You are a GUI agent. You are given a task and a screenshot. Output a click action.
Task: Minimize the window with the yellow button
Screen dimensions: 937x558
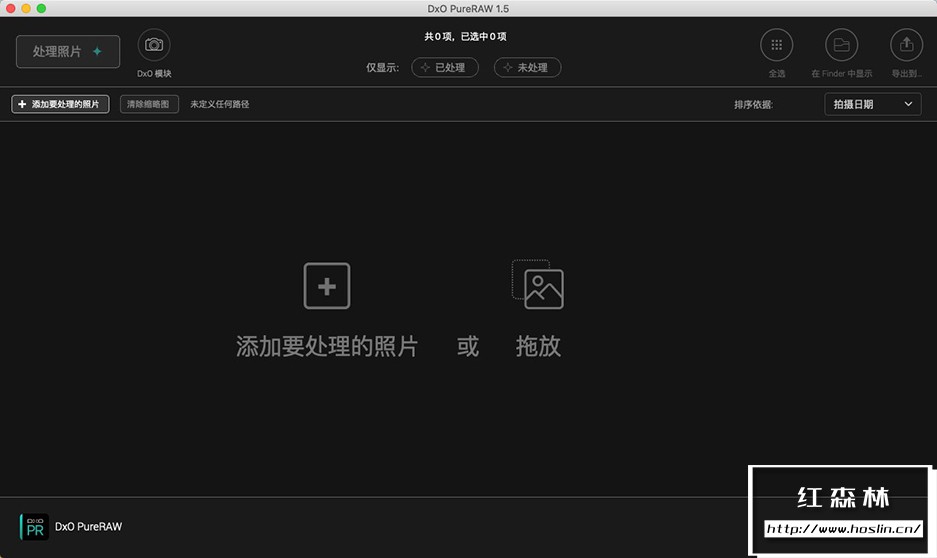coord(26,8)
